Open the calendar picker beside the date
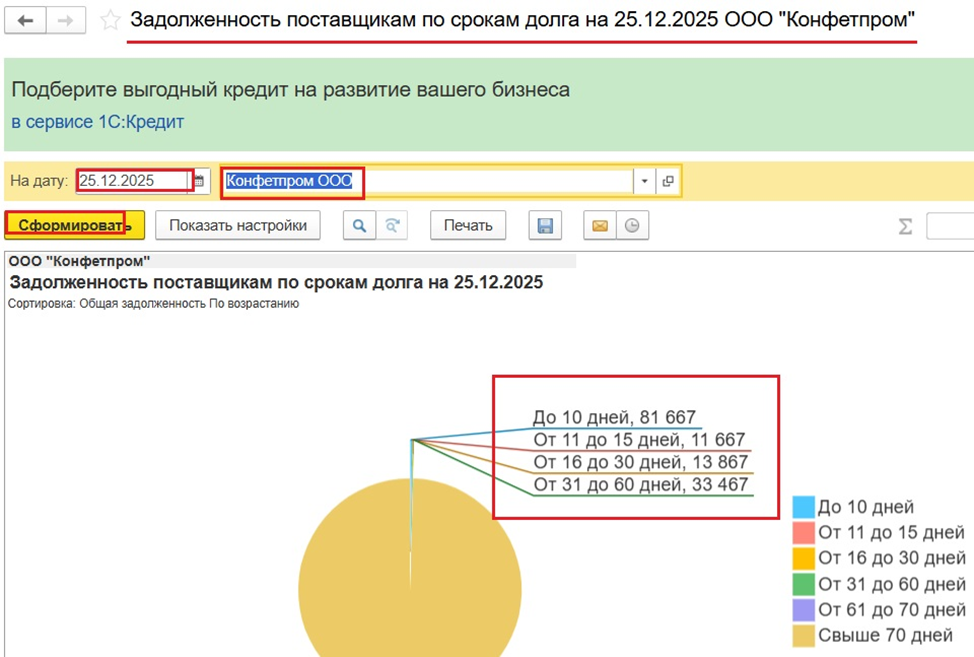This screenshot has height=657, width=974. 199,181
